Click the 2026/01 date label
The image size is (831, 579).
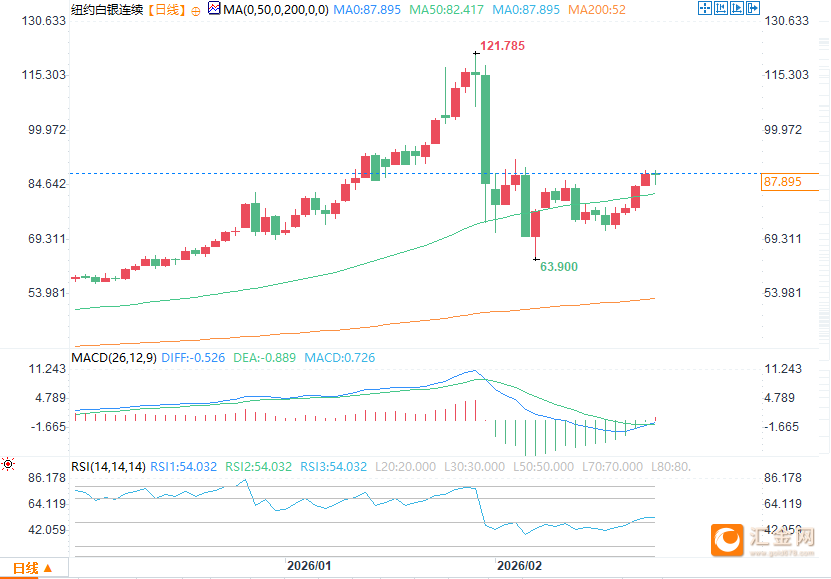(x=309, y=566)
